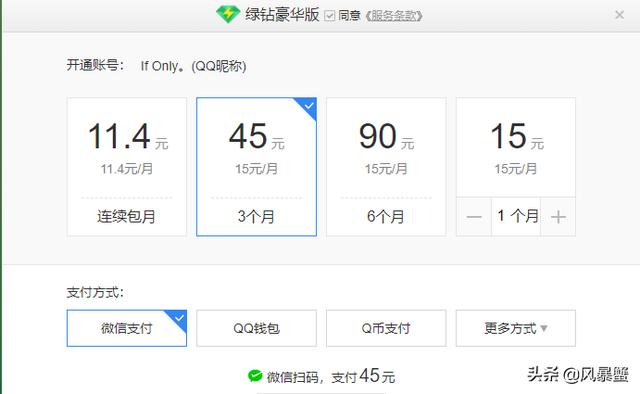Toggle the 同意 agreement checkbox
Screen dimensions: 640x394
coord(329,16)
